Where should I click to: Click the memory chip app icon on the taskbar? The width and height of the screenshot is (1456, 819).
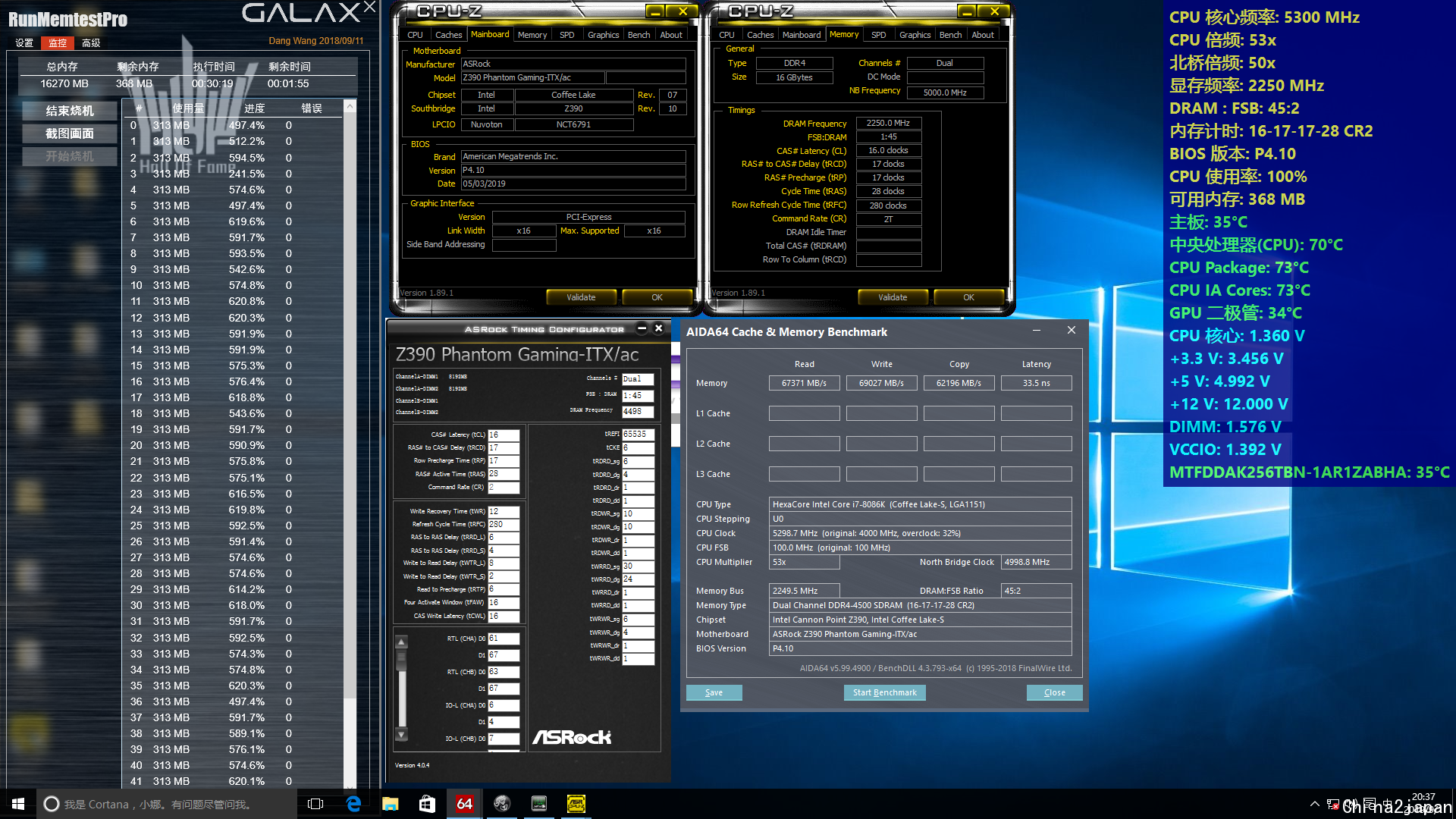point(539,804)
